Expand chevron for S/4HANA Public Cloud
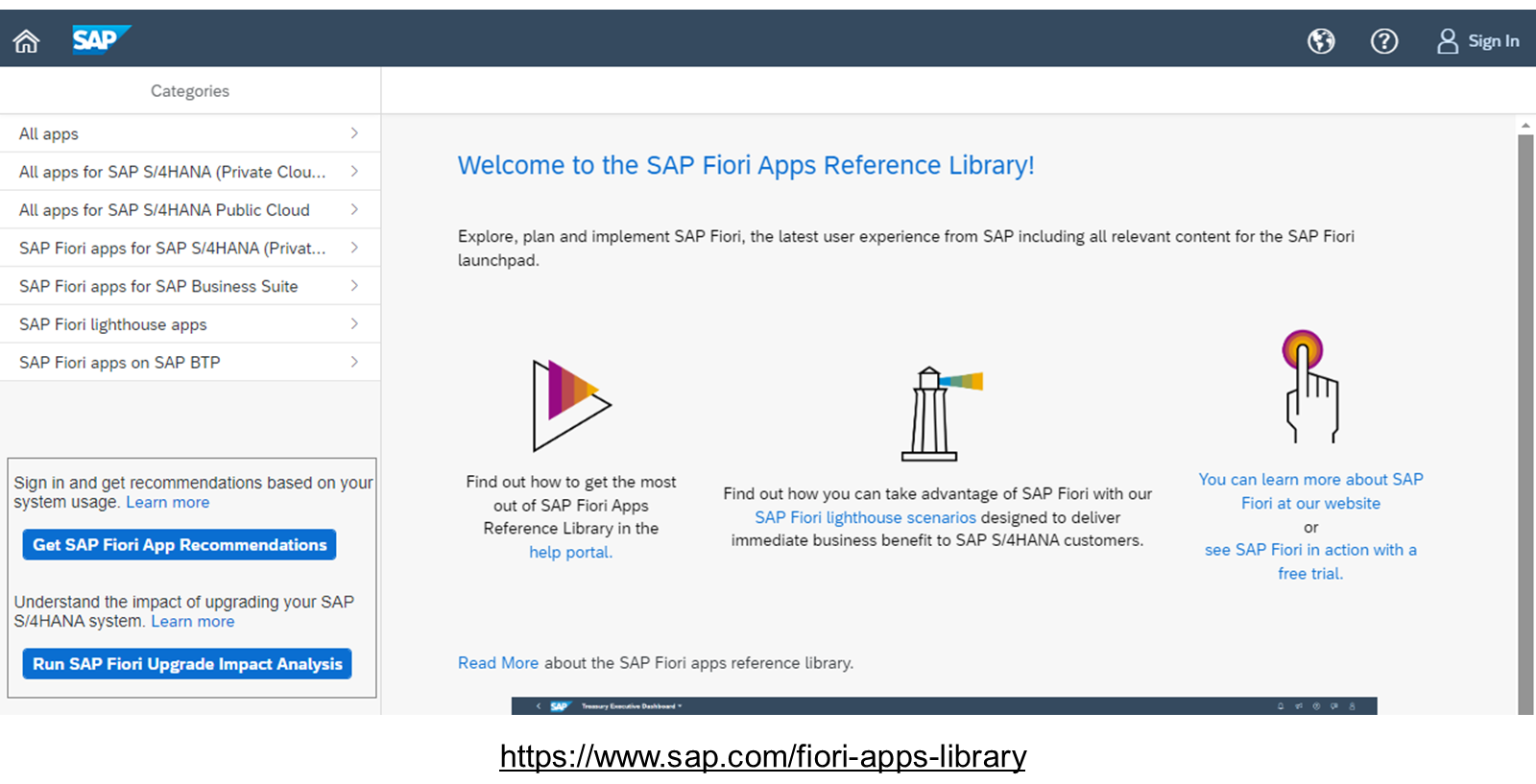This screenshot has width=1536, height=784. 354,209
